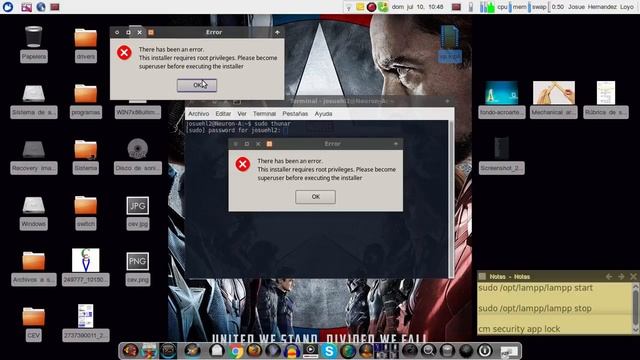Viewport: 640px width, 360px height.
Task: Launch Skype from the dock
Action: (x=329, y=351)
